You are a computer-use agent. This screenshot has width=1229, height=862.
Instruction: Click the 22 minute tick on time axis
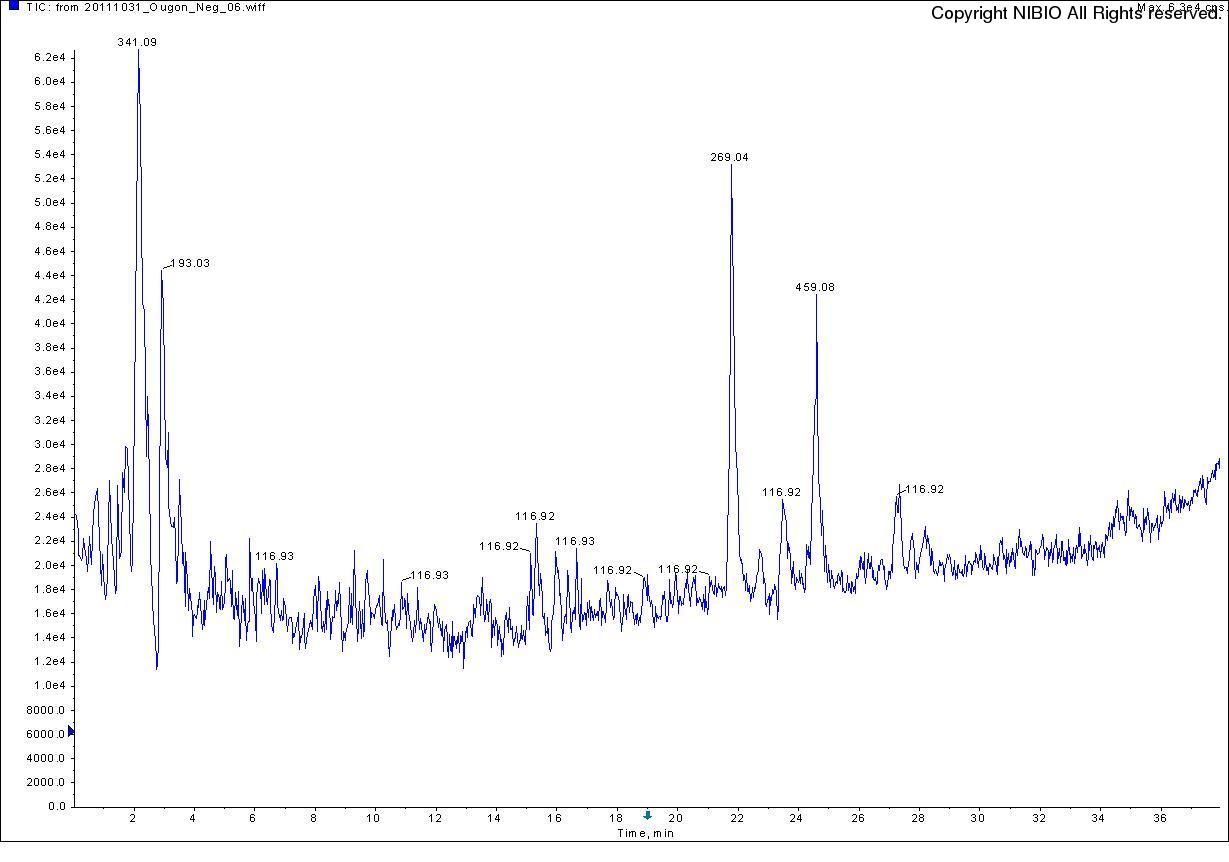[737, 818]
